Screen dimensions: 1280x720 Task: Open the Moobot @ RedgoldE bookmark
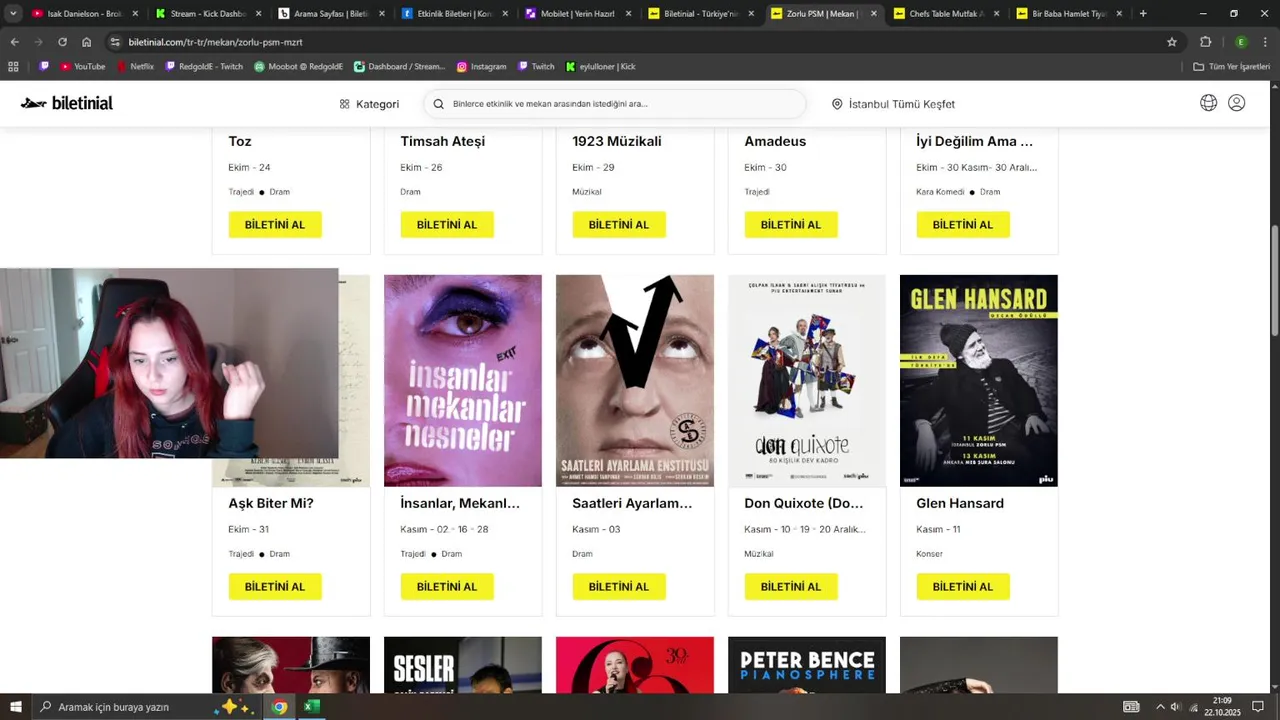298,66
